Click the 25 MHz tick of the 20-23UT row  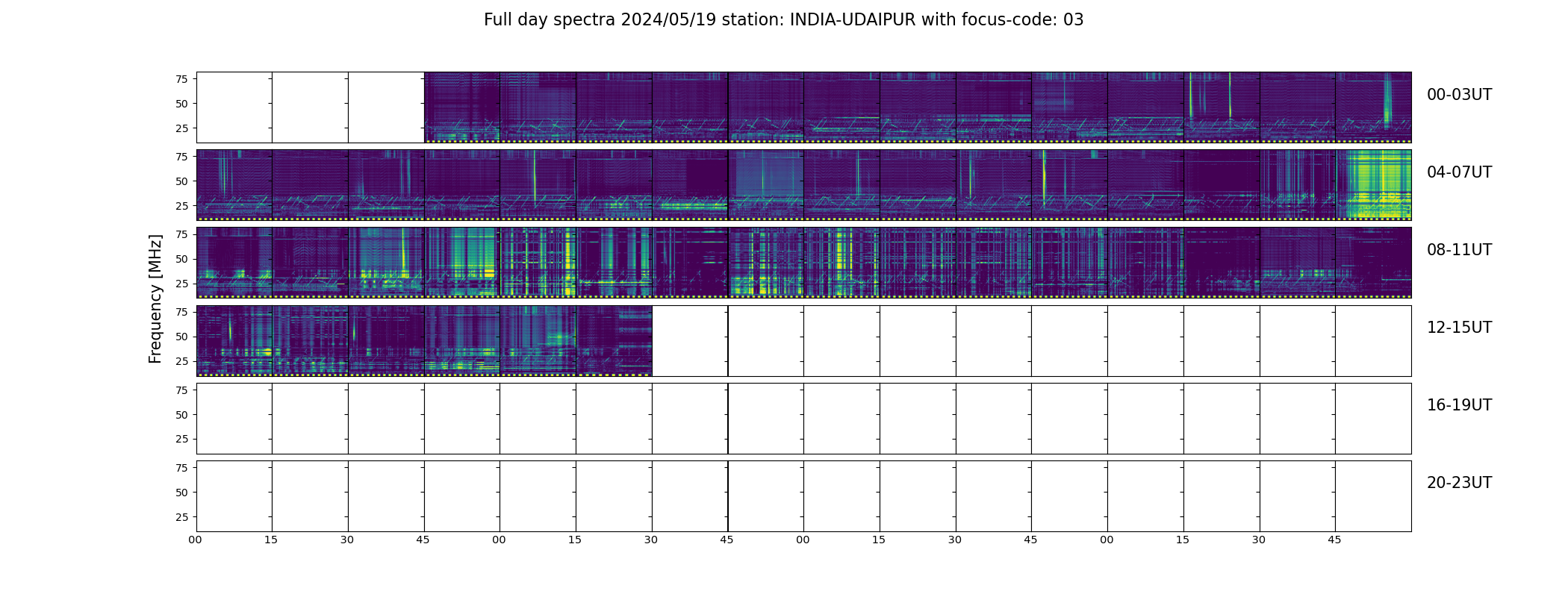(181, 516)
